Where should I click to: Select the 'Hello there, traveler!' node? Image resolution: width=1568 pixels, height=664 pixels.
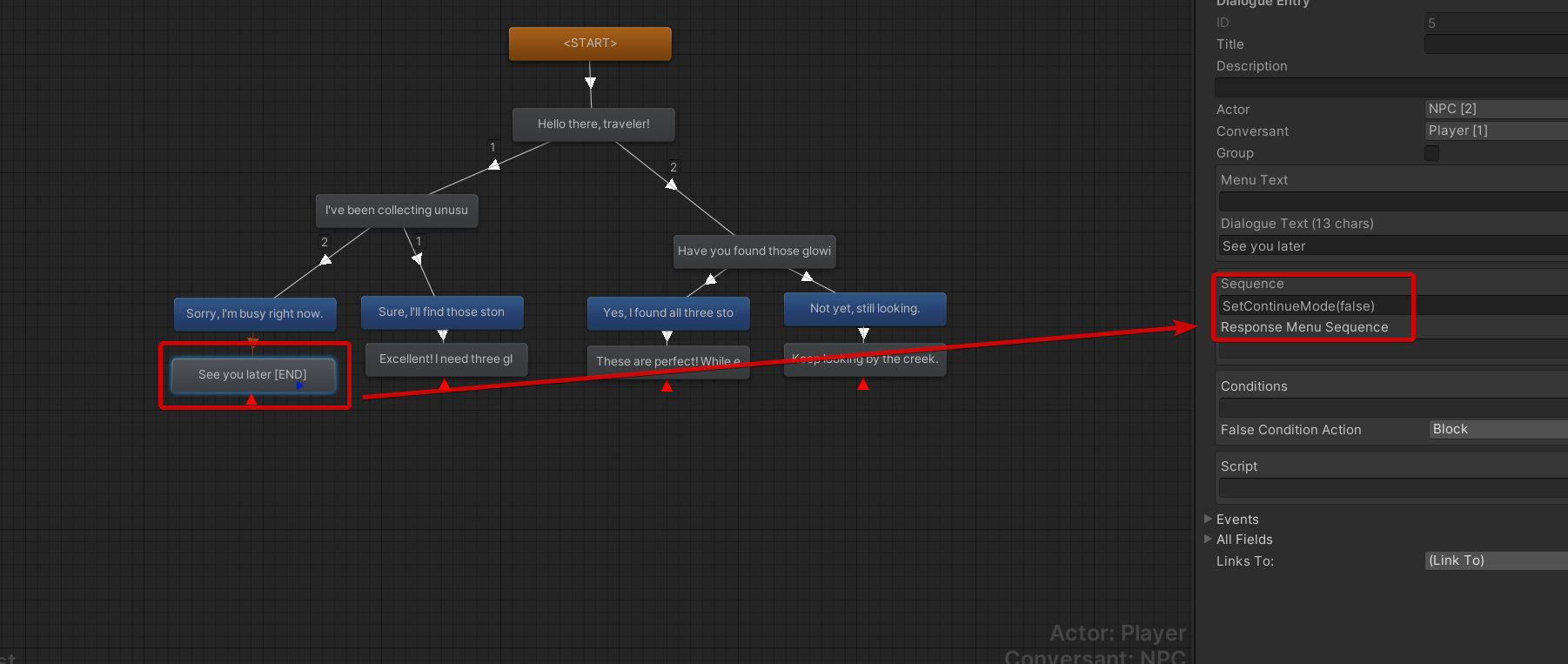pyautogui.click(x=593, y=124)
